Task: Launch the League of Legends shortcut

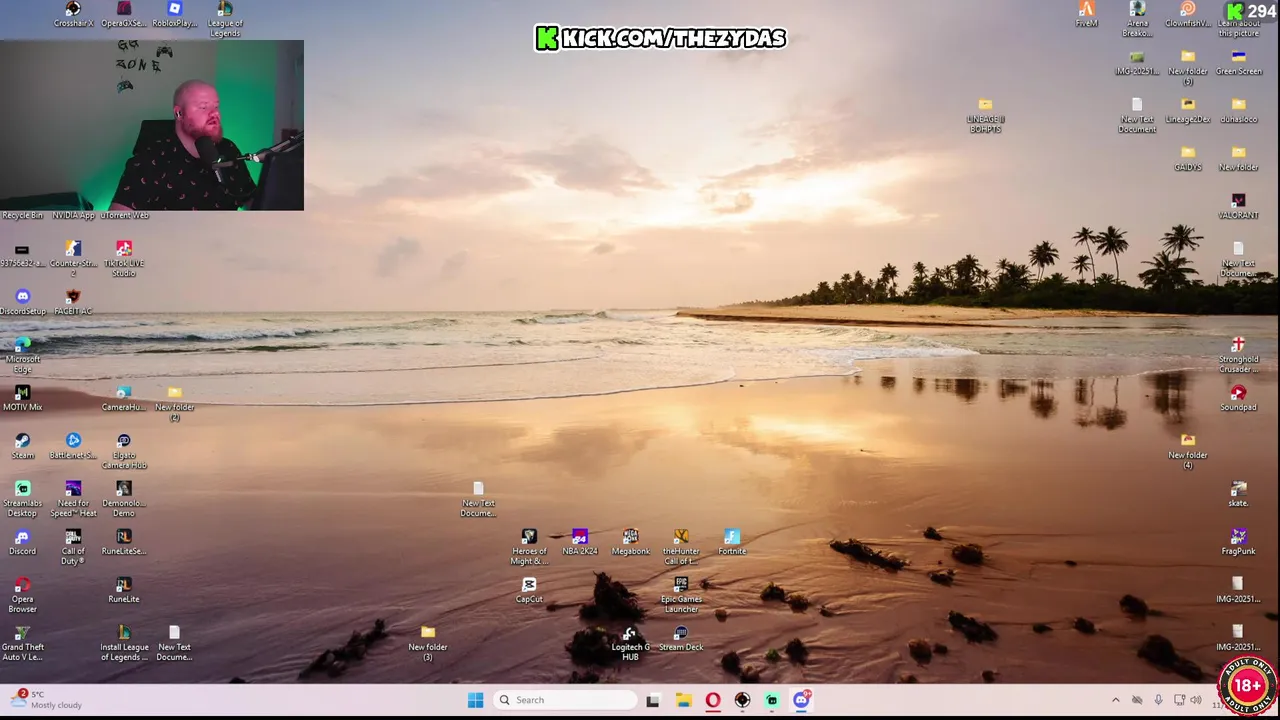Action: pyautogui.click(x=225, y=19)
